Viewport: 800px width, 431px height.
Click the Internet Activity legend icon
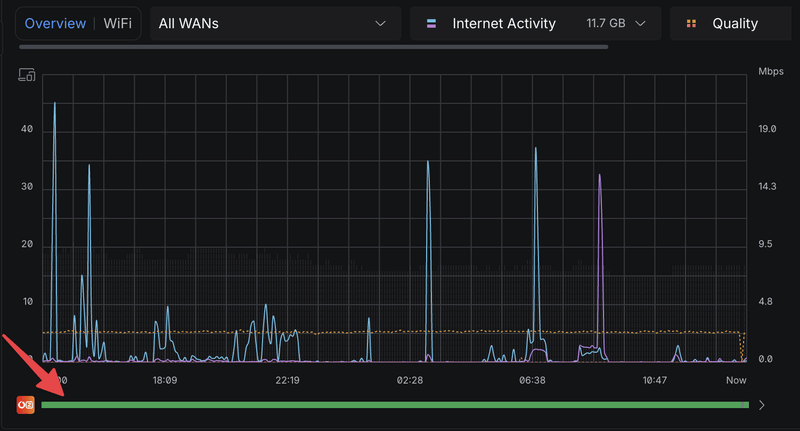431,23
